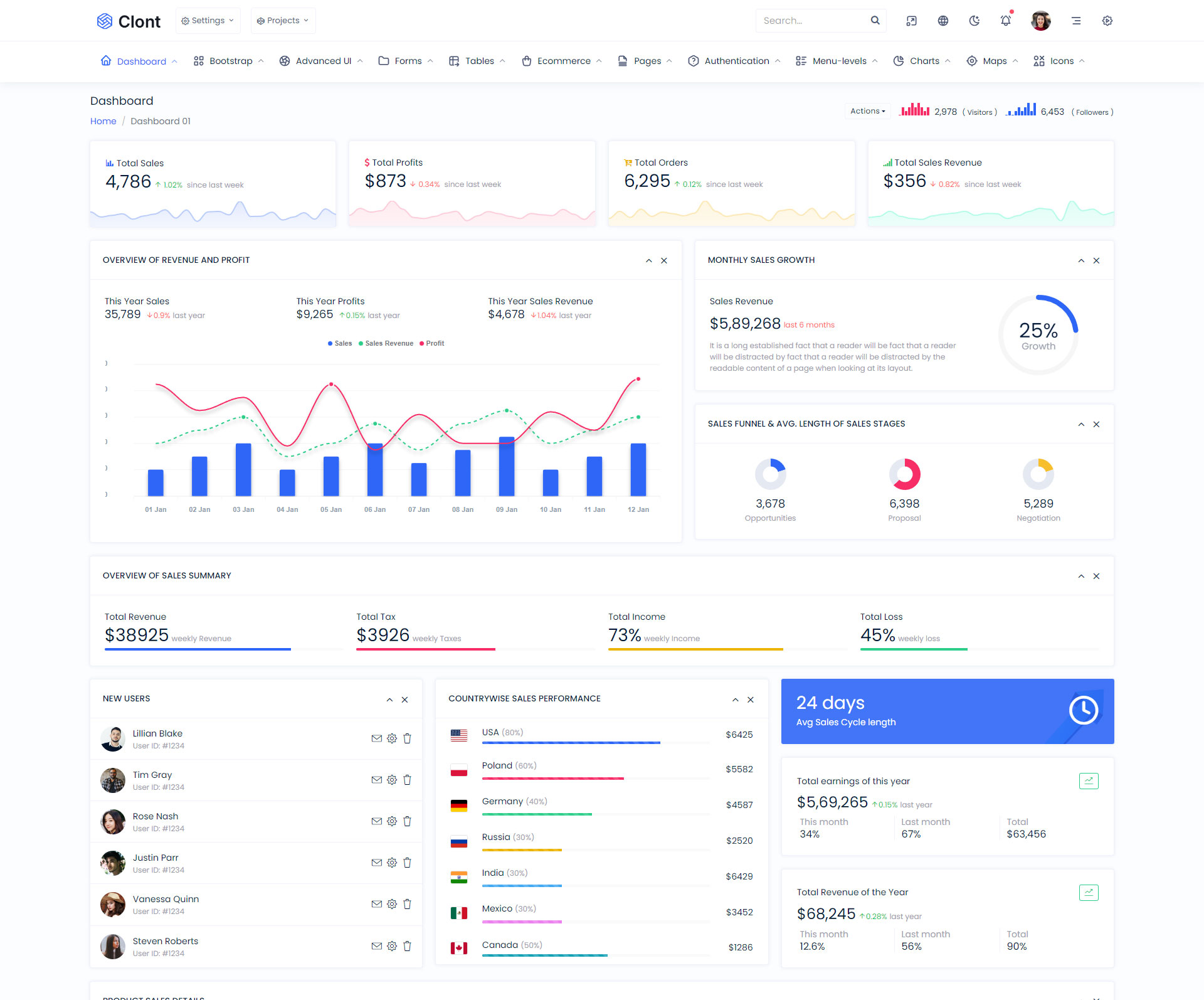Toggle dark mode moon icon
The width and height of the screenshot is (1204, 1000).
974,21
